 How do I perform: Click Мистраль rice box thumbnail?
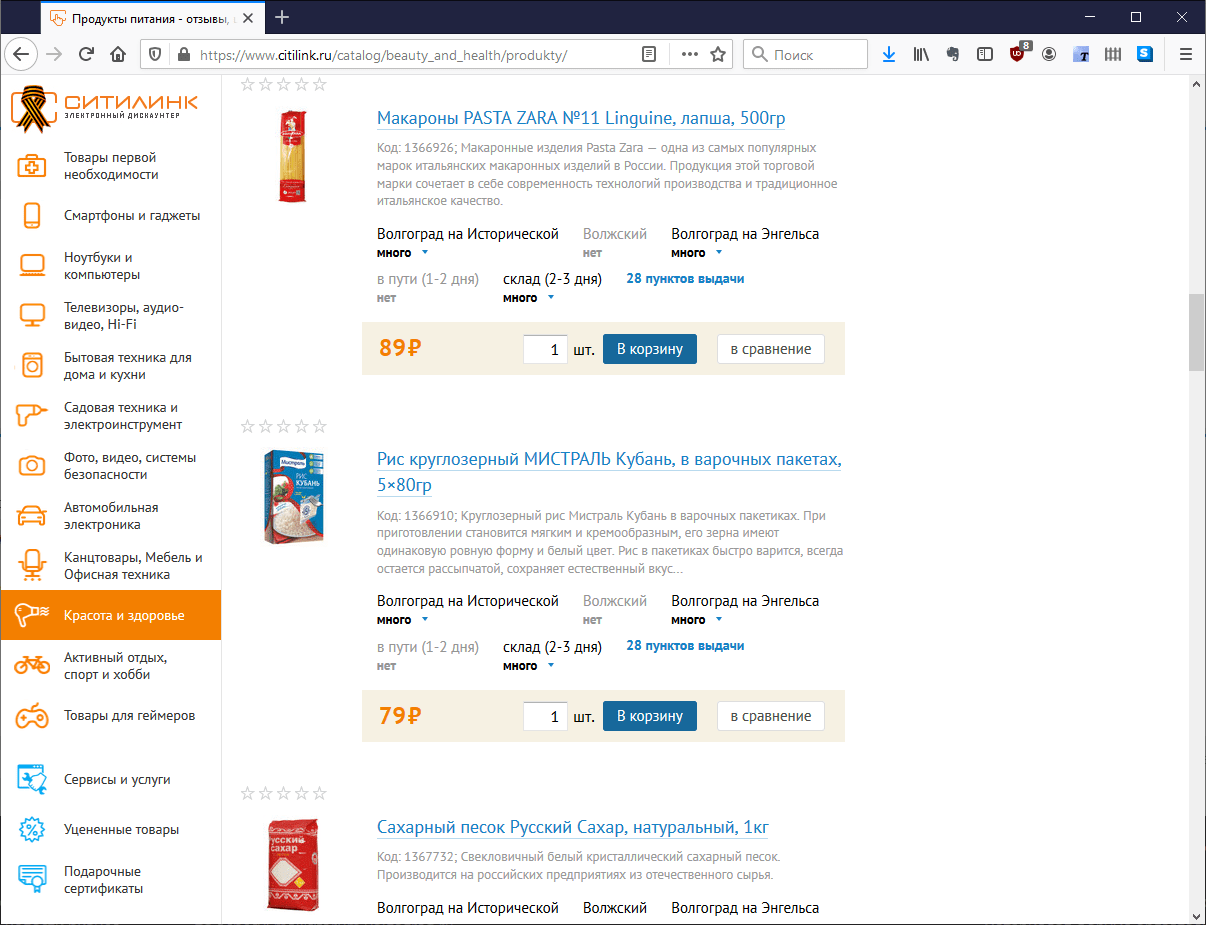pos(293,496)
